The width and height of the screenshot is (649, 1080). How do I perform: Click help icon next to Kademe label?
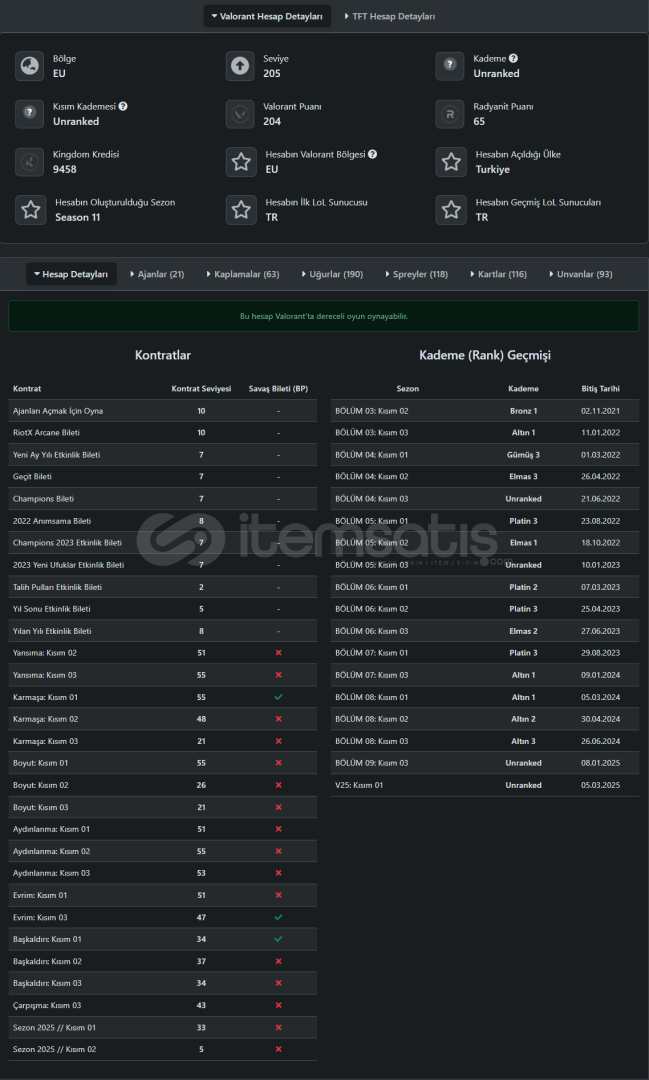click(x=513, y=59)
